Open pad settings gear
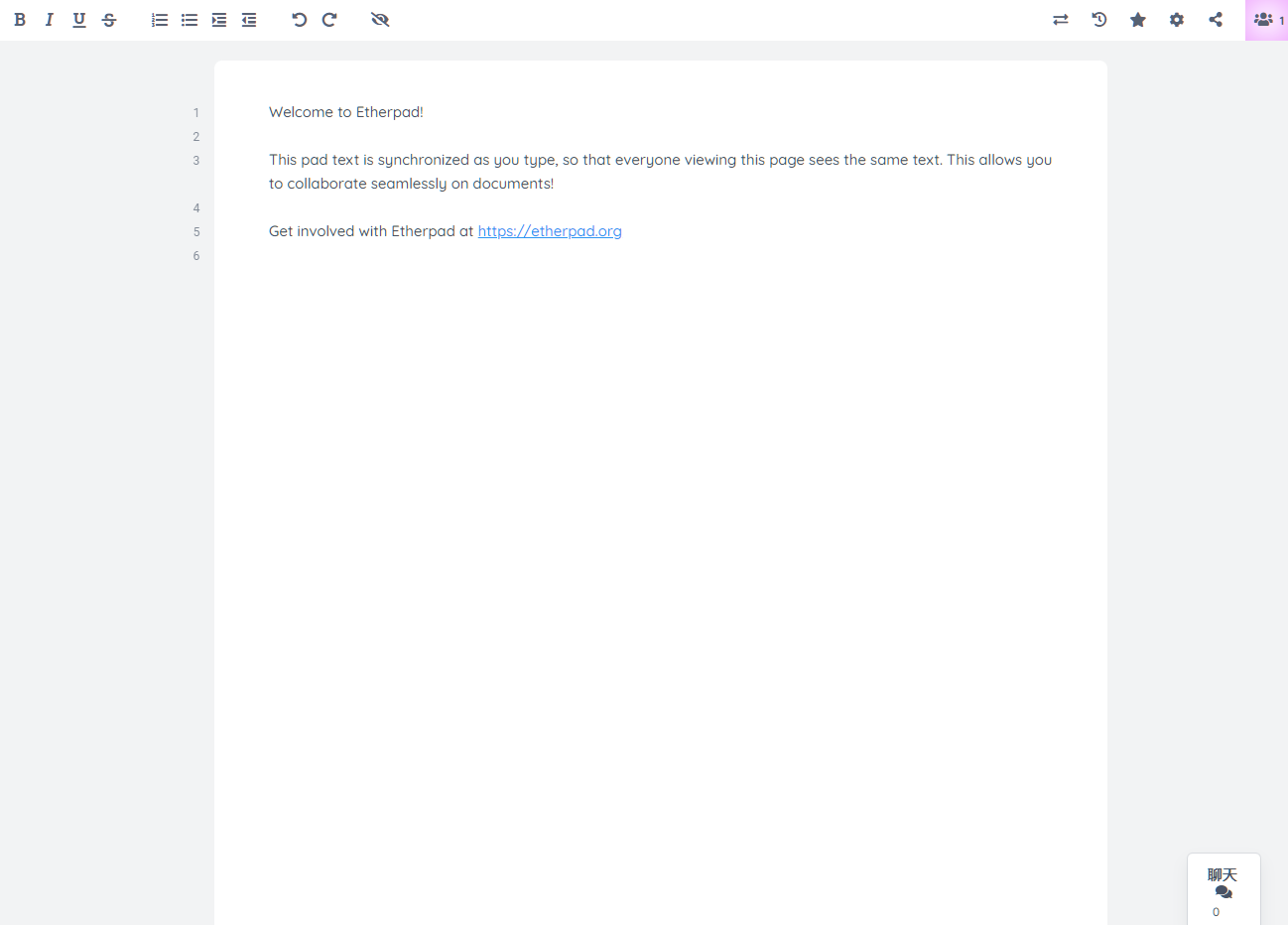Screen dimensions: 1288x925 pyautogui.click(x=1177, y=20)
